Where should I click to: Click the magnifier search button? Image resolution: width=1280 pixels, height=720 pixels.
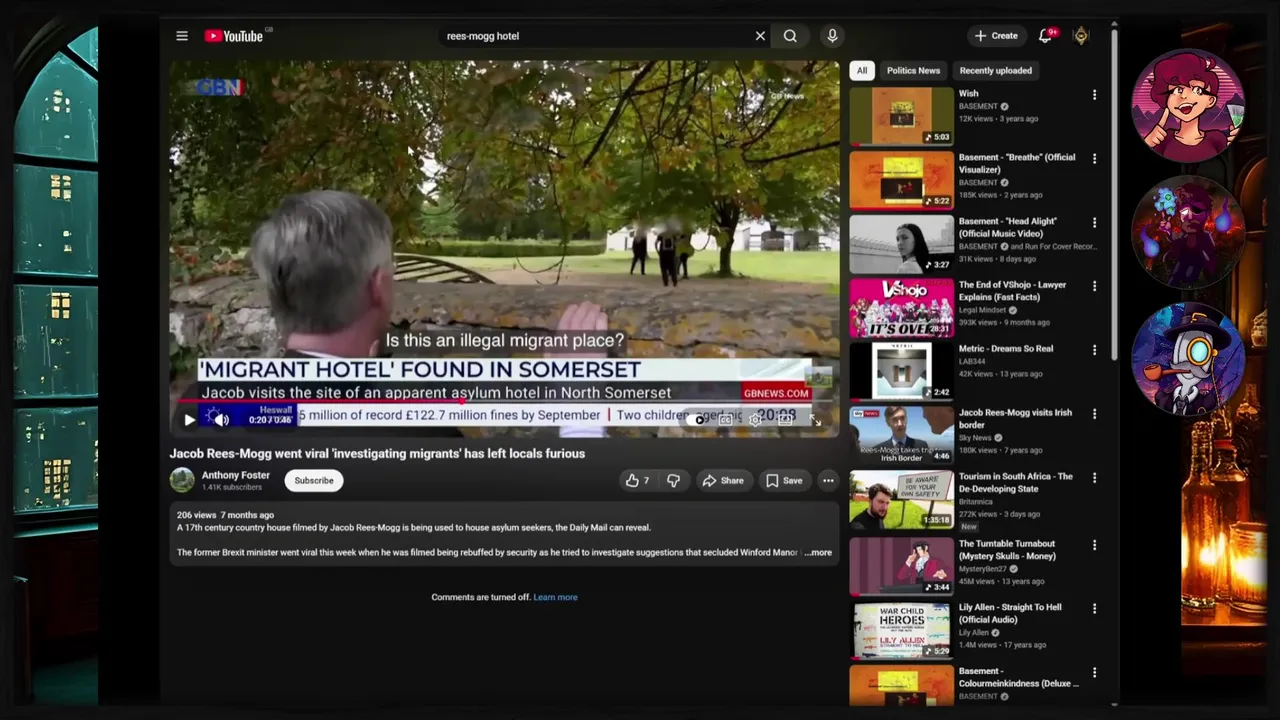(790, 36)
